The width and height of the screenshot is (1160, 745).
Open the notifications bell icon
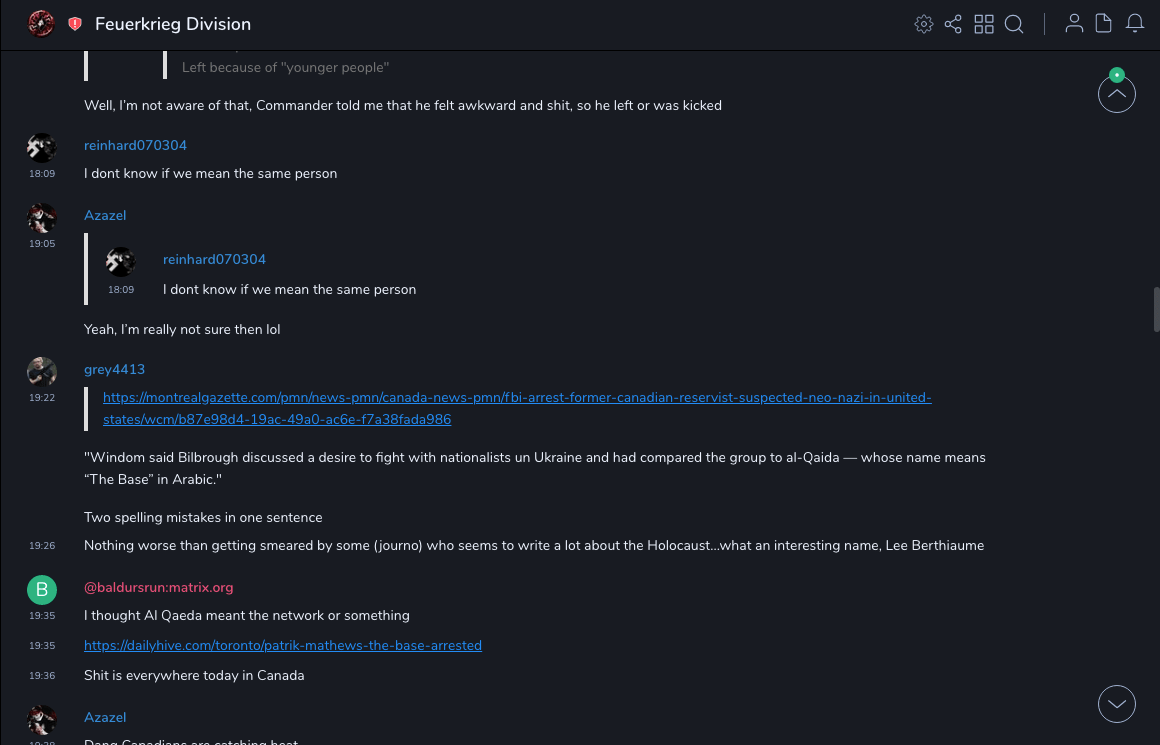point(1135,24)
